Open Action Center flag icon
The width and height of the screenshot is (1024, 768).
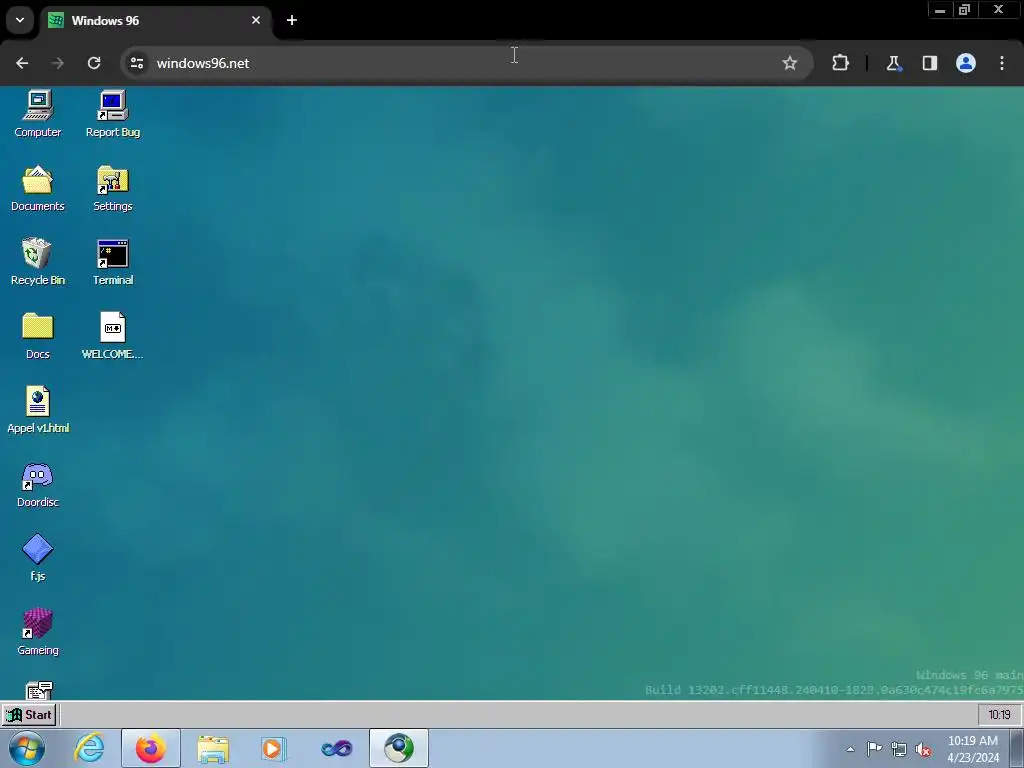874,748
